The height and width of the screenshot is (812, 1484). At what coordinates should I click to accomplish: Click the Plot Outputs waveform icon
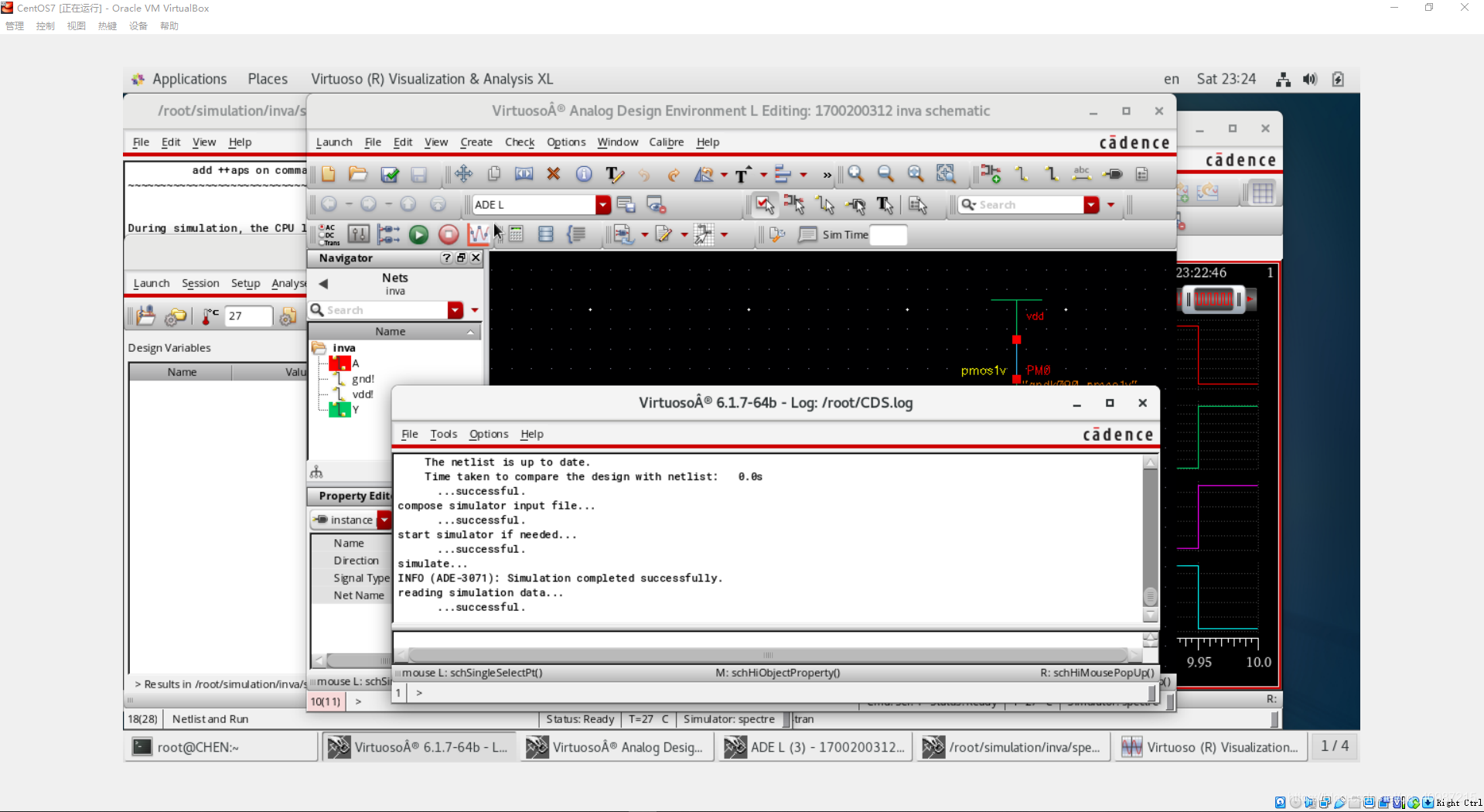click(x=478, y=235)
